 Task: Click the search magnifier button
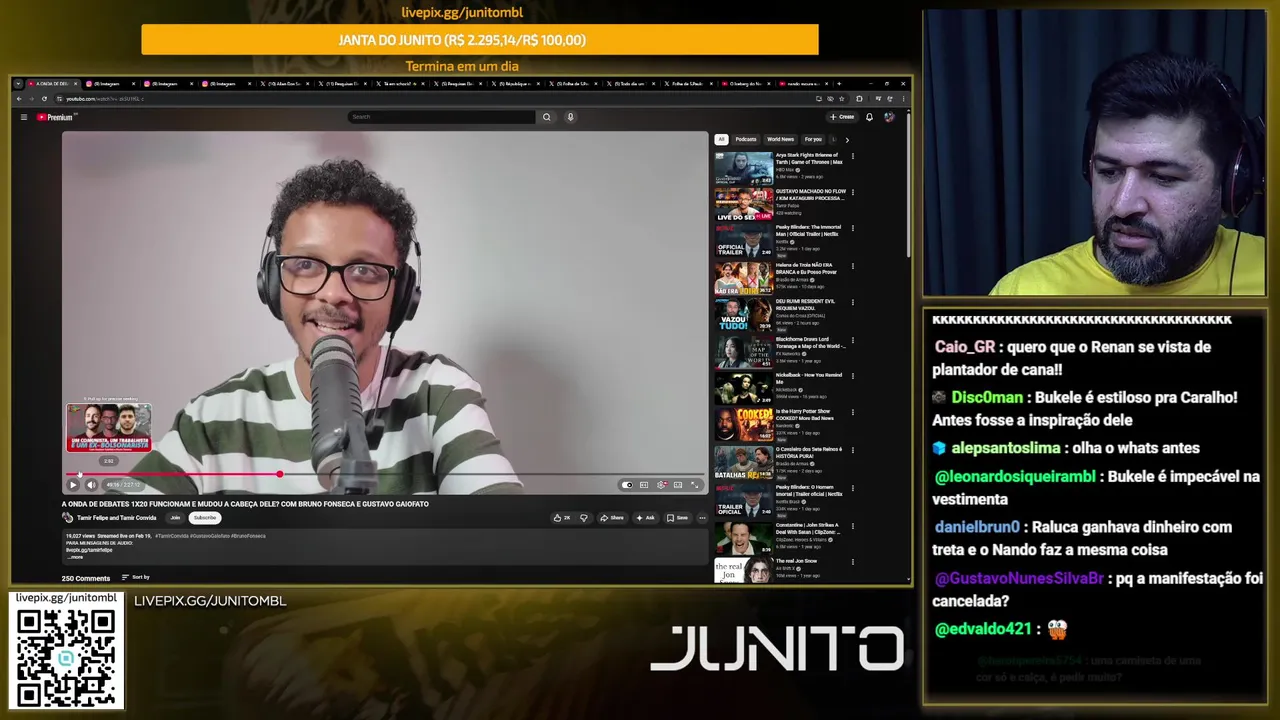tap(546, 117)
